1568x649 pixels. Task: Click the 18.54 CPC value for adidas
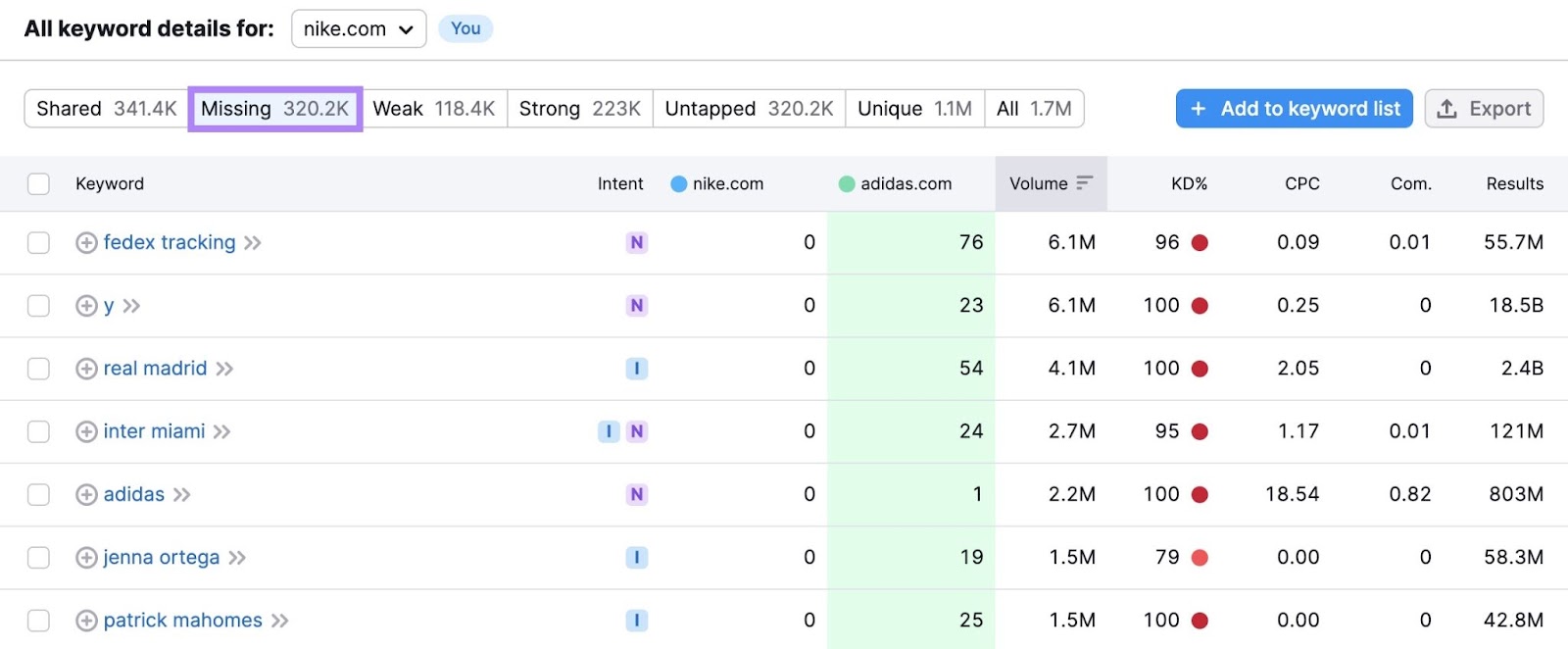(1292, 495)
